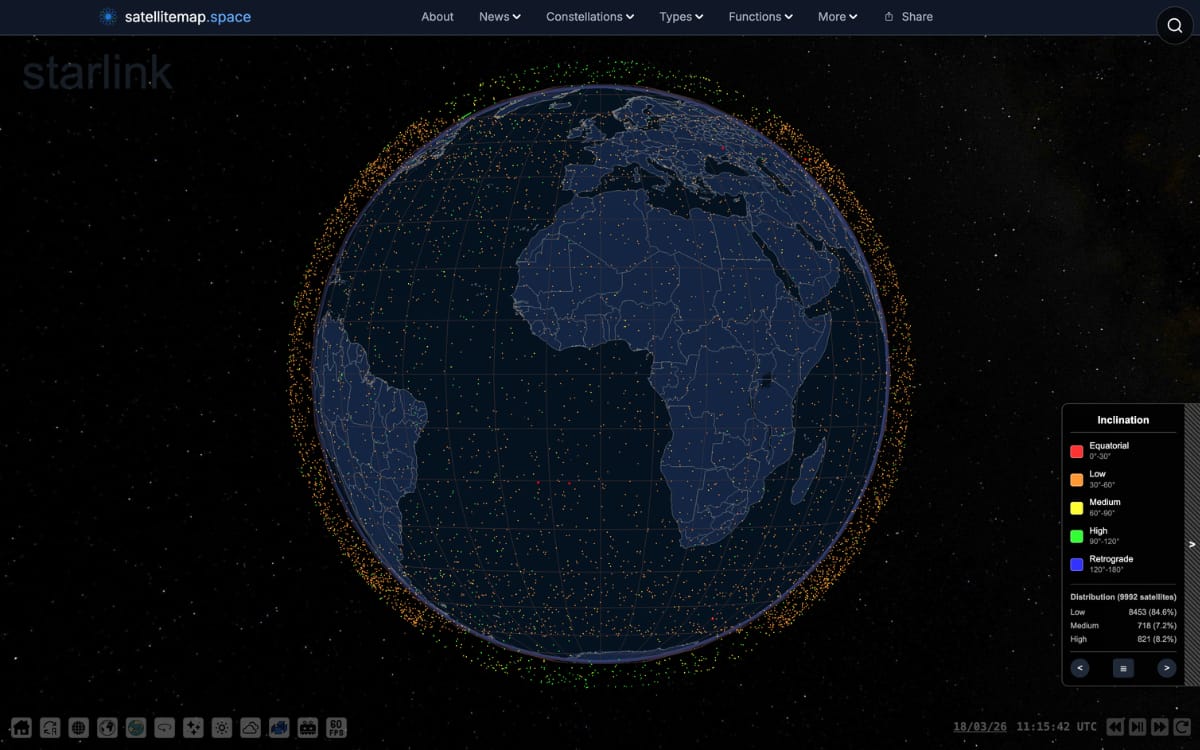
Task: Toggle the auto-rotate camera icon
Action: [x=50, y=727]
